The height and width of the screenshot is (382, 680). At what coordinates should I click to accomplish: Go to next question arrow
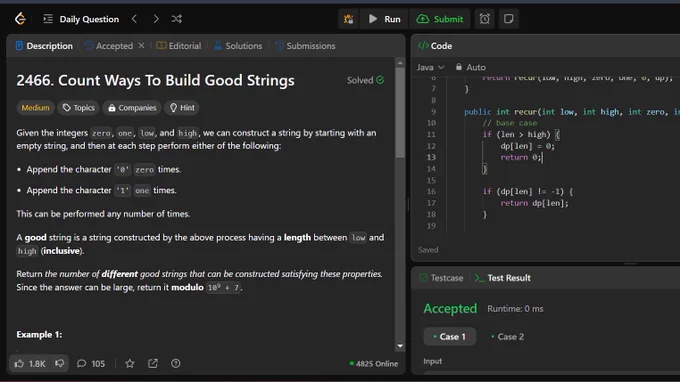pyautogui.click(x=156, y=19)
